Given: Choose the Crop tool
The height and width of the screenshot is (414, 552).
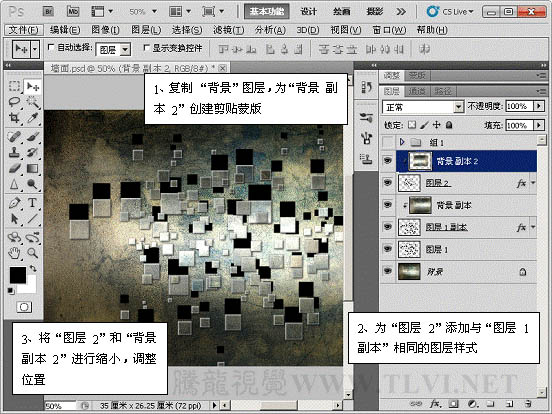Looking at the screenshot, I should [14, 118].
